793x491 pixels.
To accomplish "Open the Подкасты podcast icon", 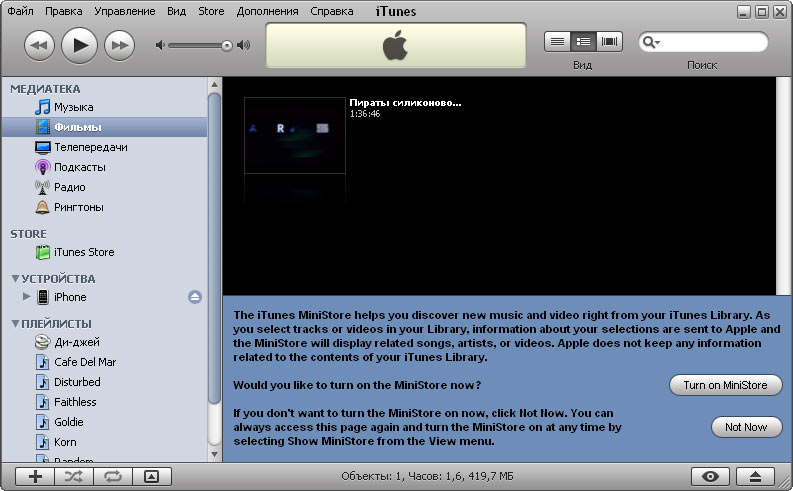I will (x=42, y=167).
